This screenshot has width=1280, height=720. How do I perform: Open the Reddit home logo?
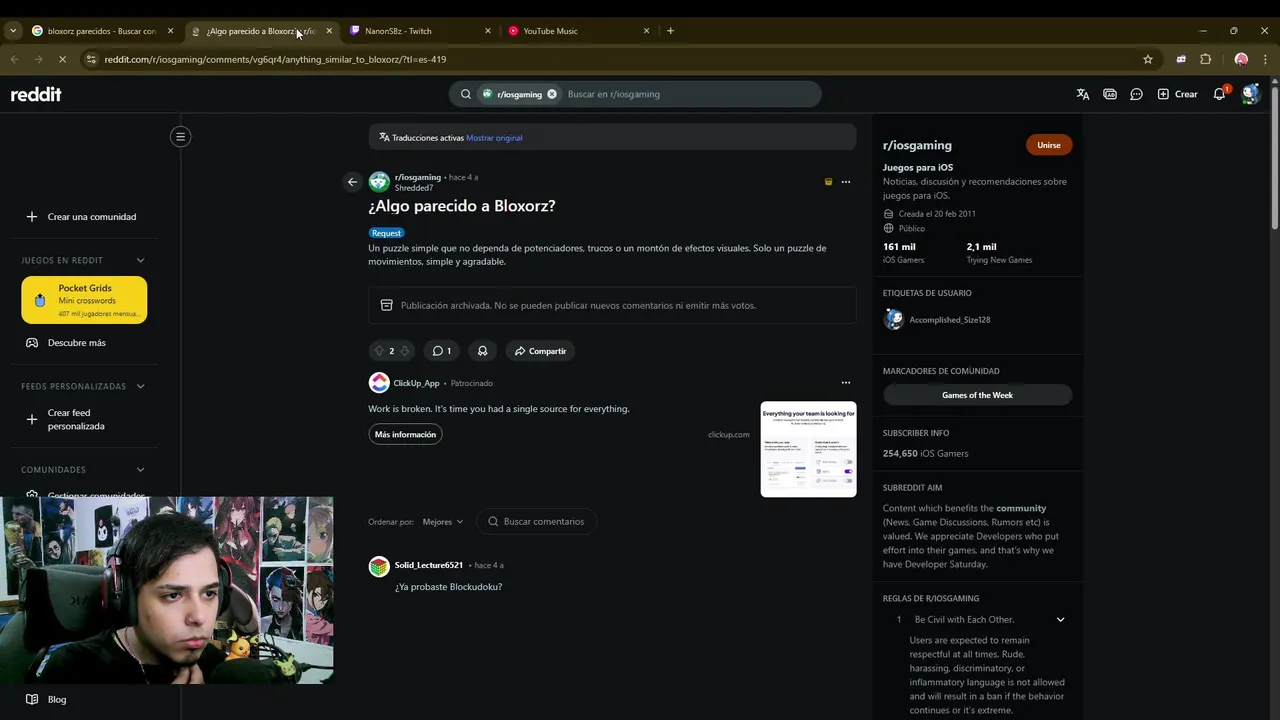pos(36,94)
